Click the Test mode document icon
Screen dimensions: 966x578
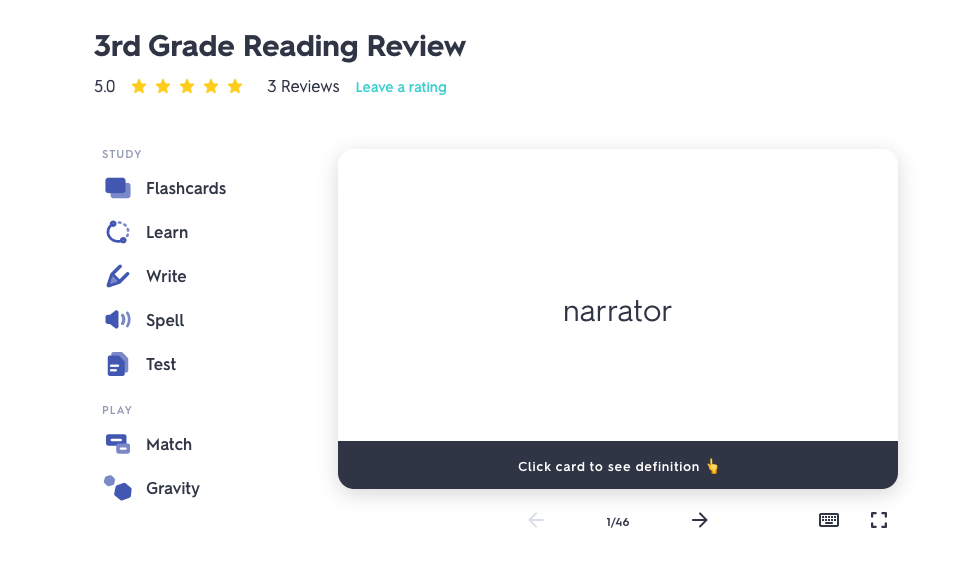(118, 364)
